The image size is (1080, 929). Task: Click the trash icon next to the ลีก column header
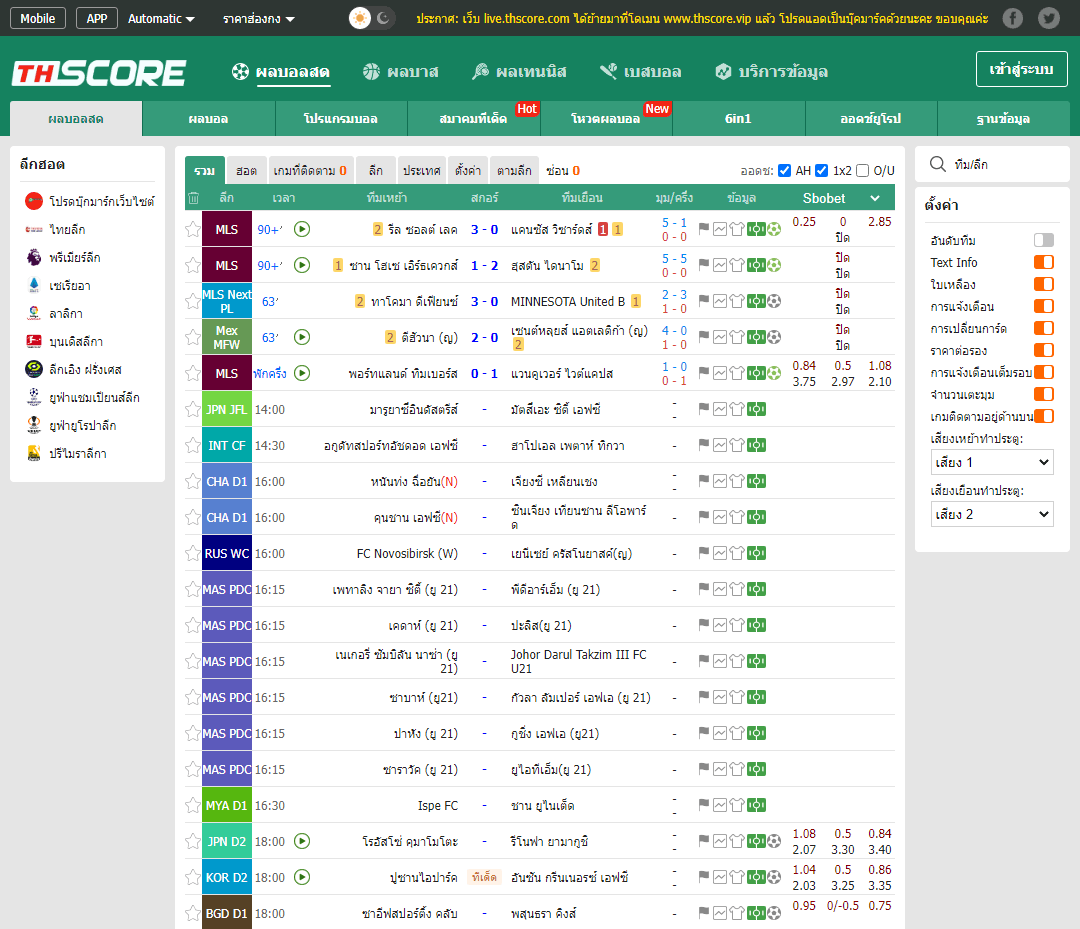193,198
